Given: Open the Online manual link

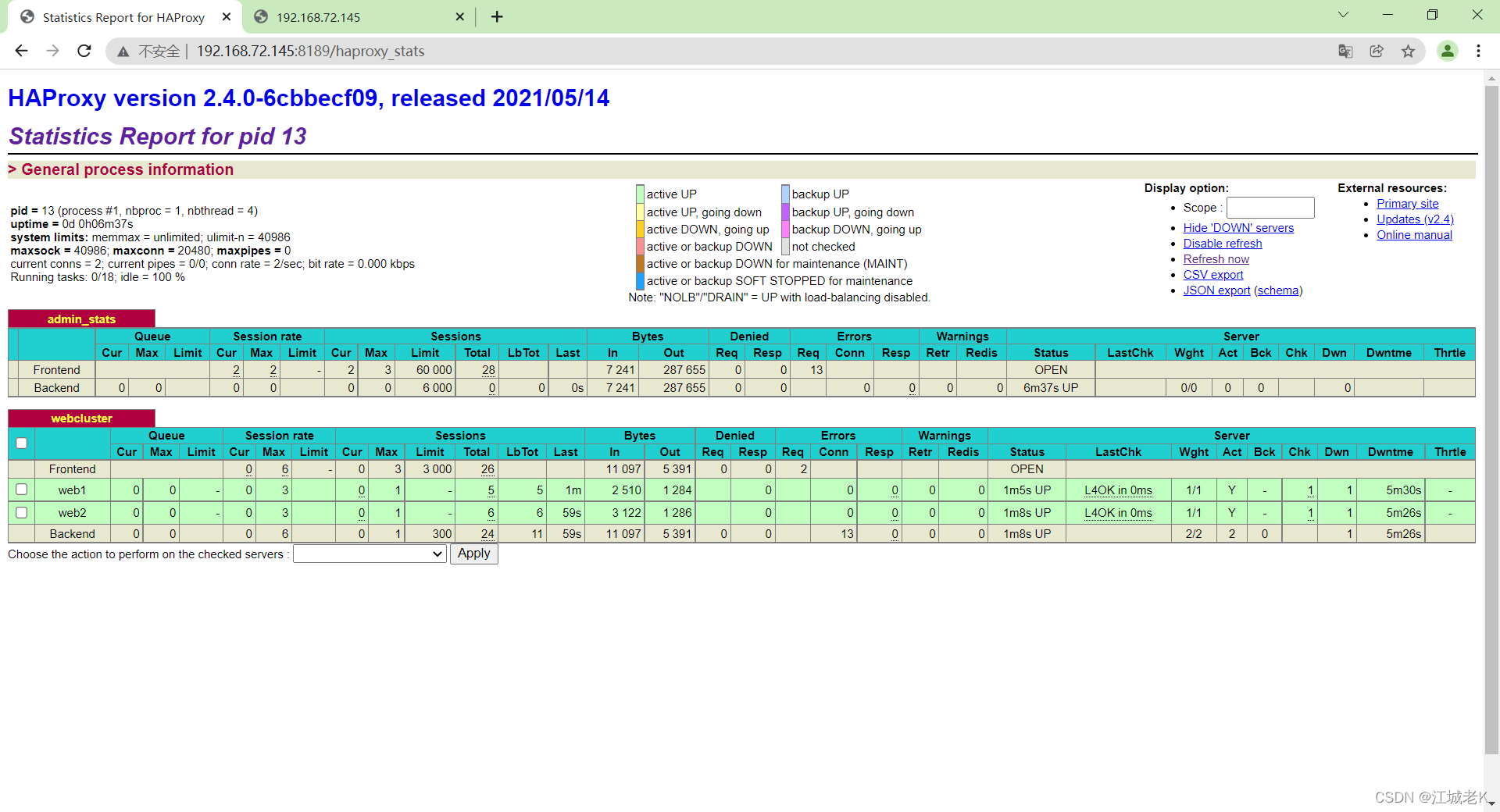Looking at the screenshot, I should [1414, 235].
